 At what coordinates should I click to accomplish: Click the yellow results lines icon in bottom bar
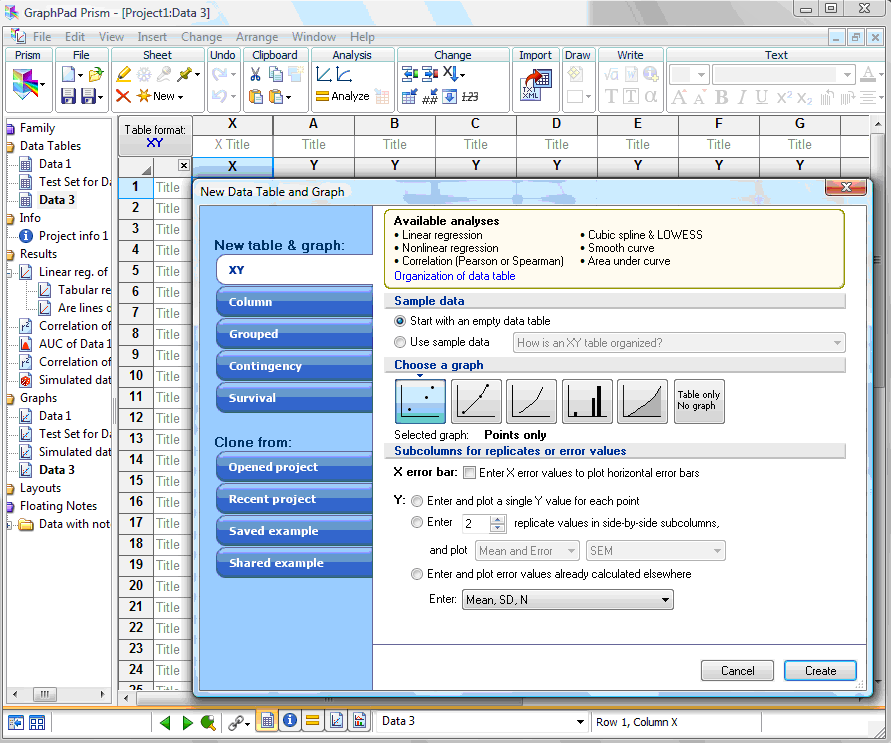click(x=312, y=721)
